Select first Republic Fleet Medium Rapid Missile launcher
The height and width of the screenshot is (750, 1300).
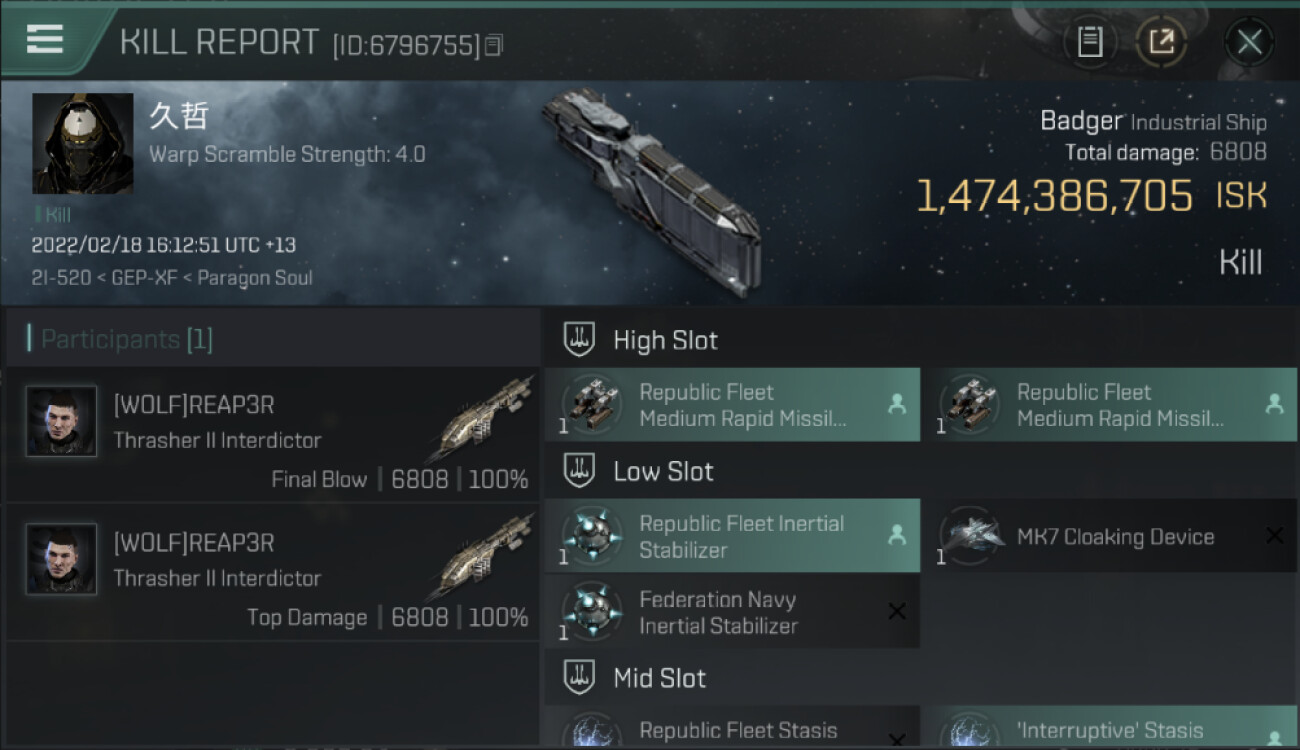coord(732,405)
